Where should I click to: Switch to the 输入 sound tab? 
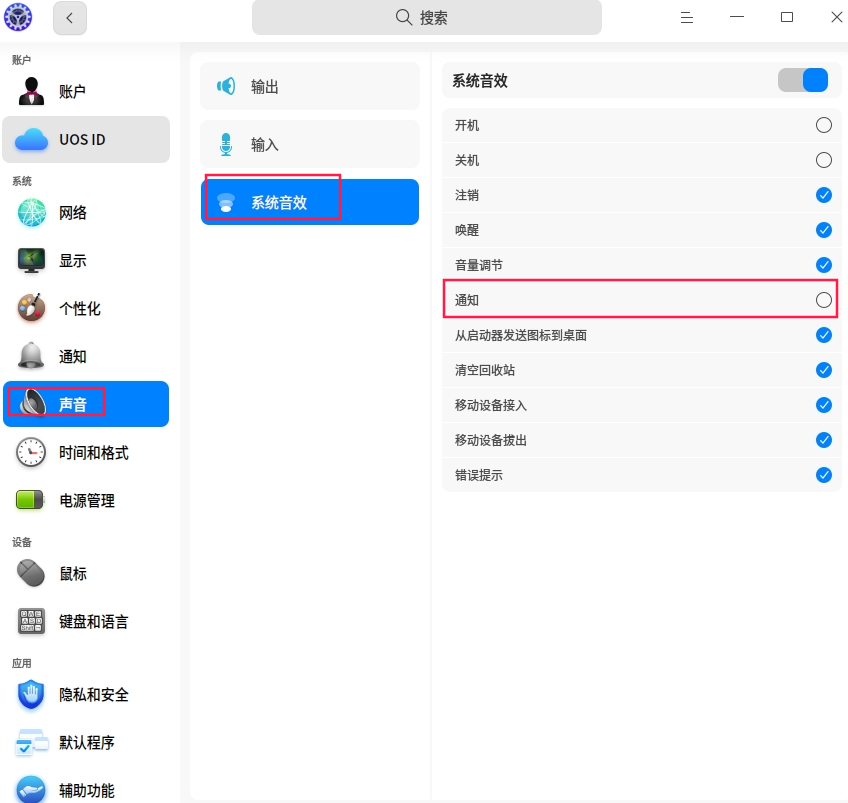coord(310,144)
